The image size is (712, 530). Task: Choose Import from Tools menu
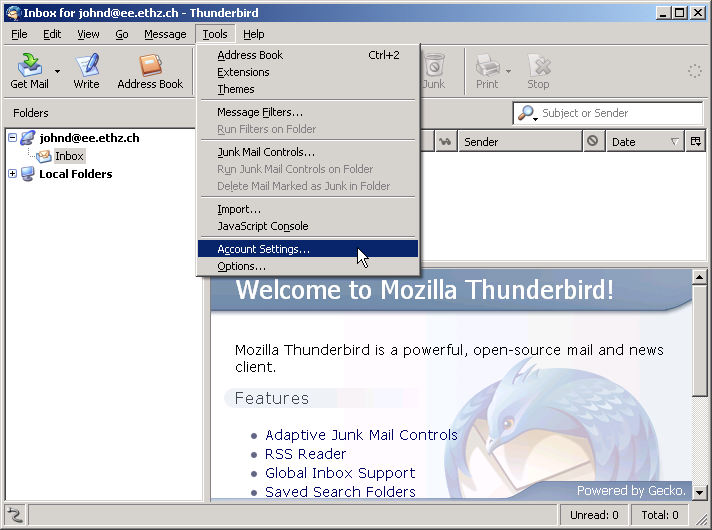pyautogui.click(x=308, y=209)
